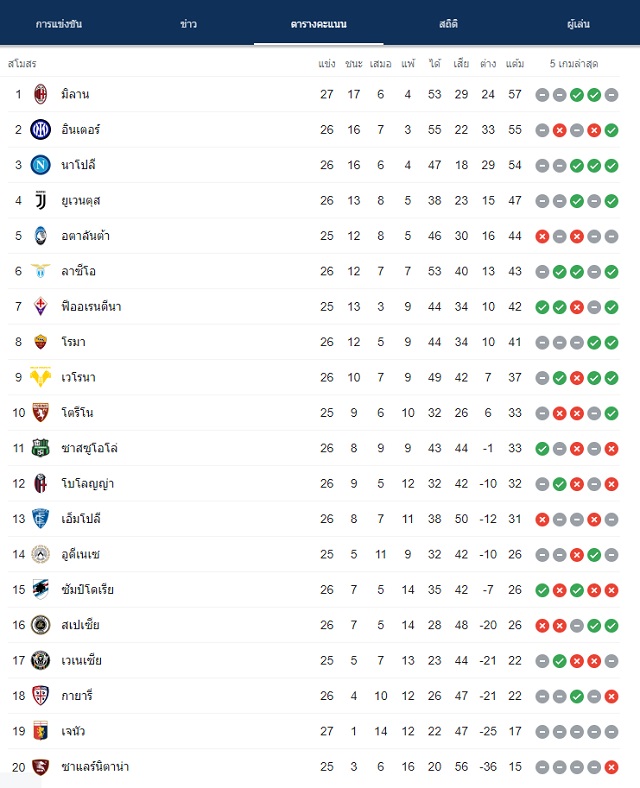Click Inter's latest green win indicator

pyautogui.click(x=611, y=130)
